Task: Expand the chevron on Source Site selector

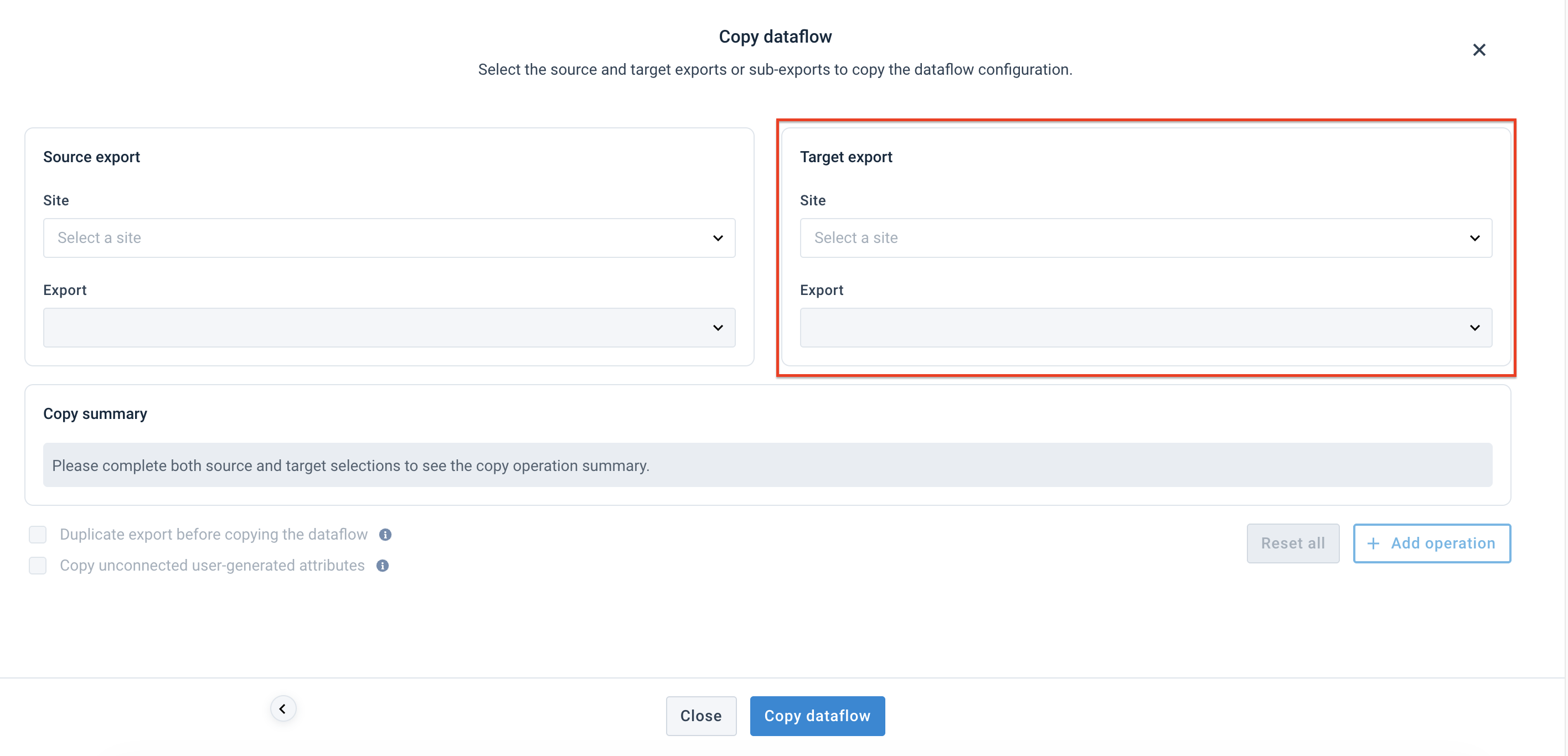Action: click(718, 238)
